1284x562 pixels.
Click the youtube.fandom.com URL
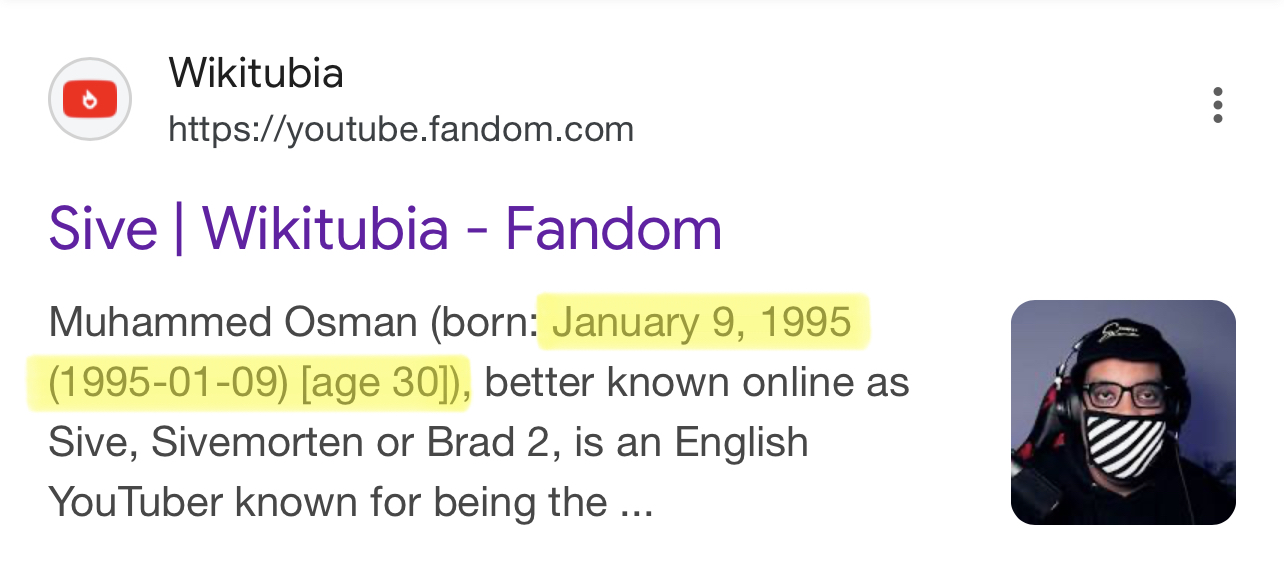(x=401, y=129)
